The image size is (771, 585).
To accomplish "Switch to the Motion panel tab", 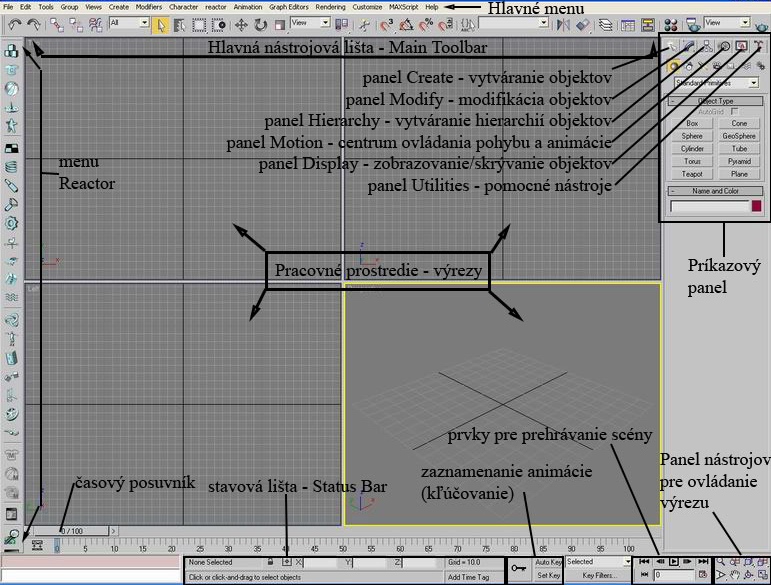I will click(x=724, y=47).
